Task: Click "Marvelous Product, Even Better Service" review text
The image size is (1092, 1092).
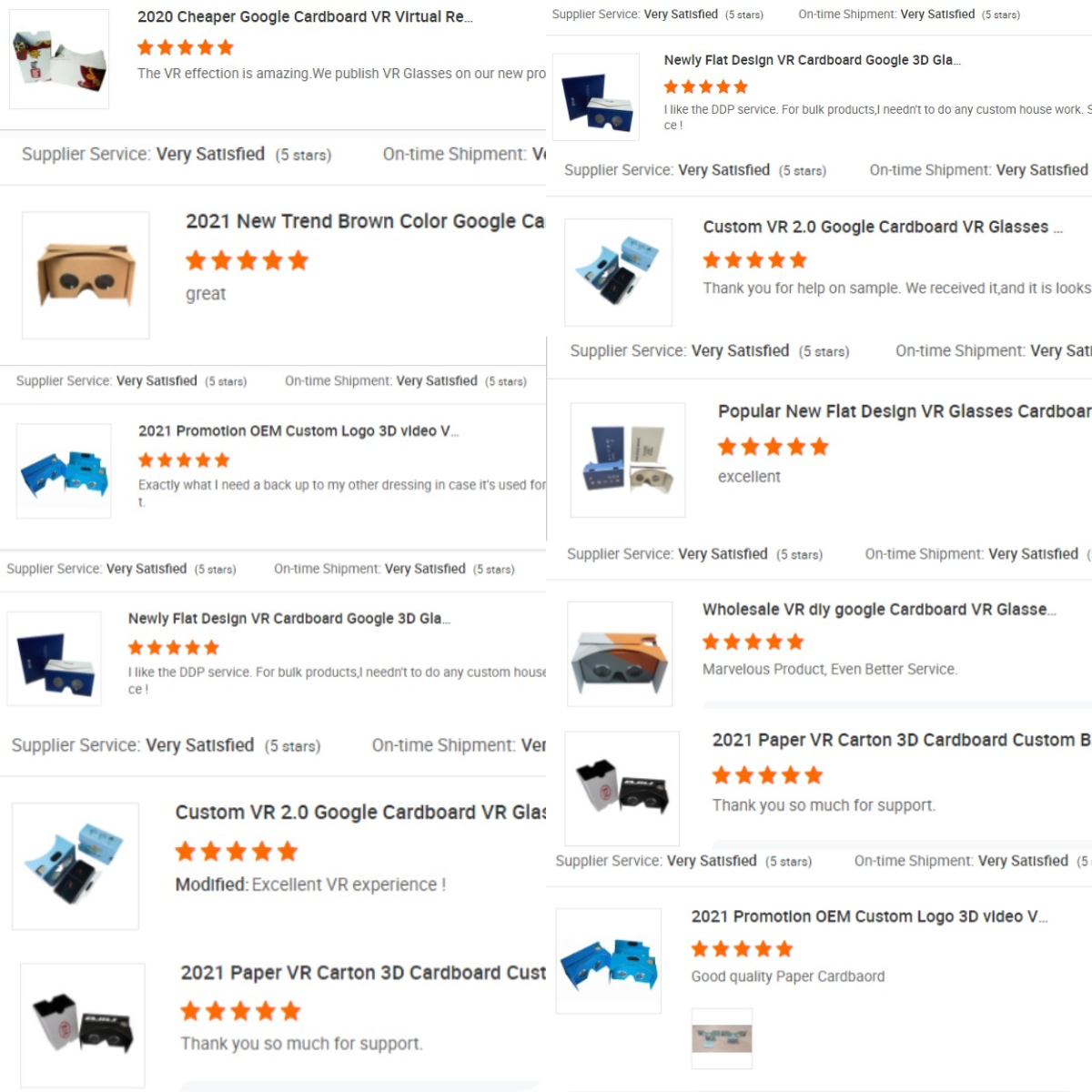Action: click(830, 669)
